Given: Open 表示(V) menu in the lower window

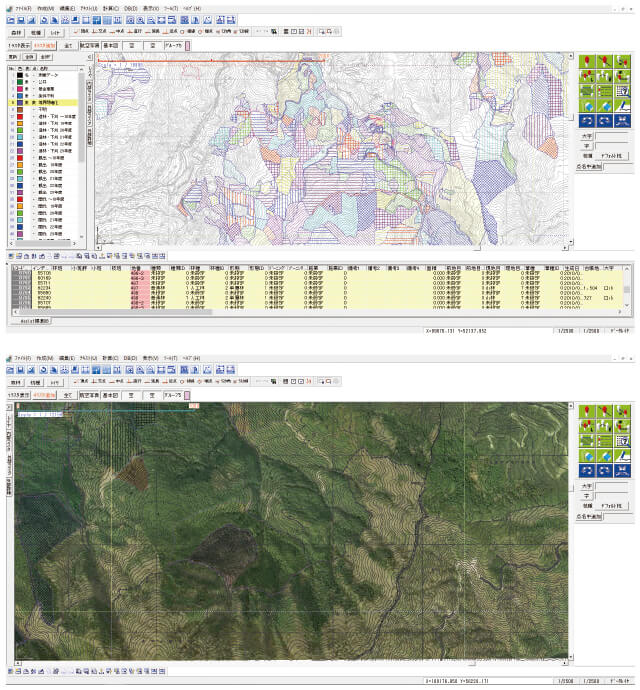Looking at the screenshot, I should [150, 356].
